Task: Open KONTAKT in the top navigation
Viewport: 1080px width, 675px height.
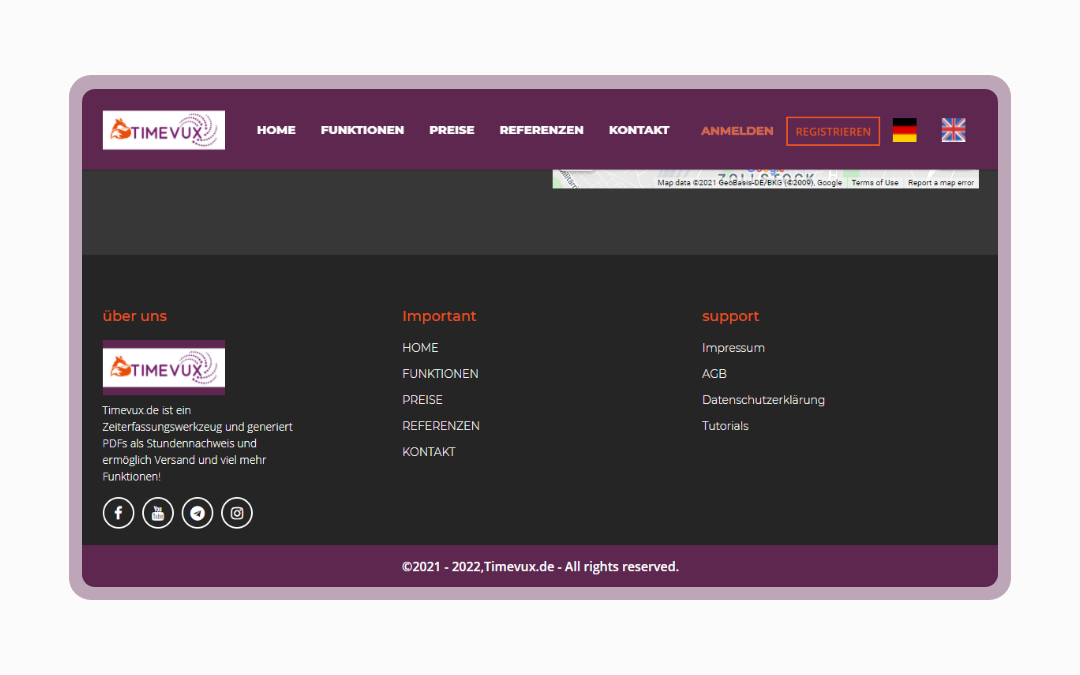Action: coord(639,130)
